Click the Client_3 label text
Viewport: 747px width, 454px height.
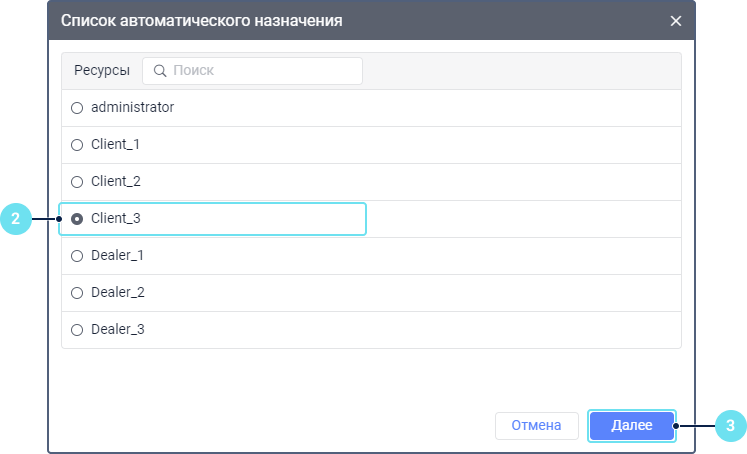(116, 218)
